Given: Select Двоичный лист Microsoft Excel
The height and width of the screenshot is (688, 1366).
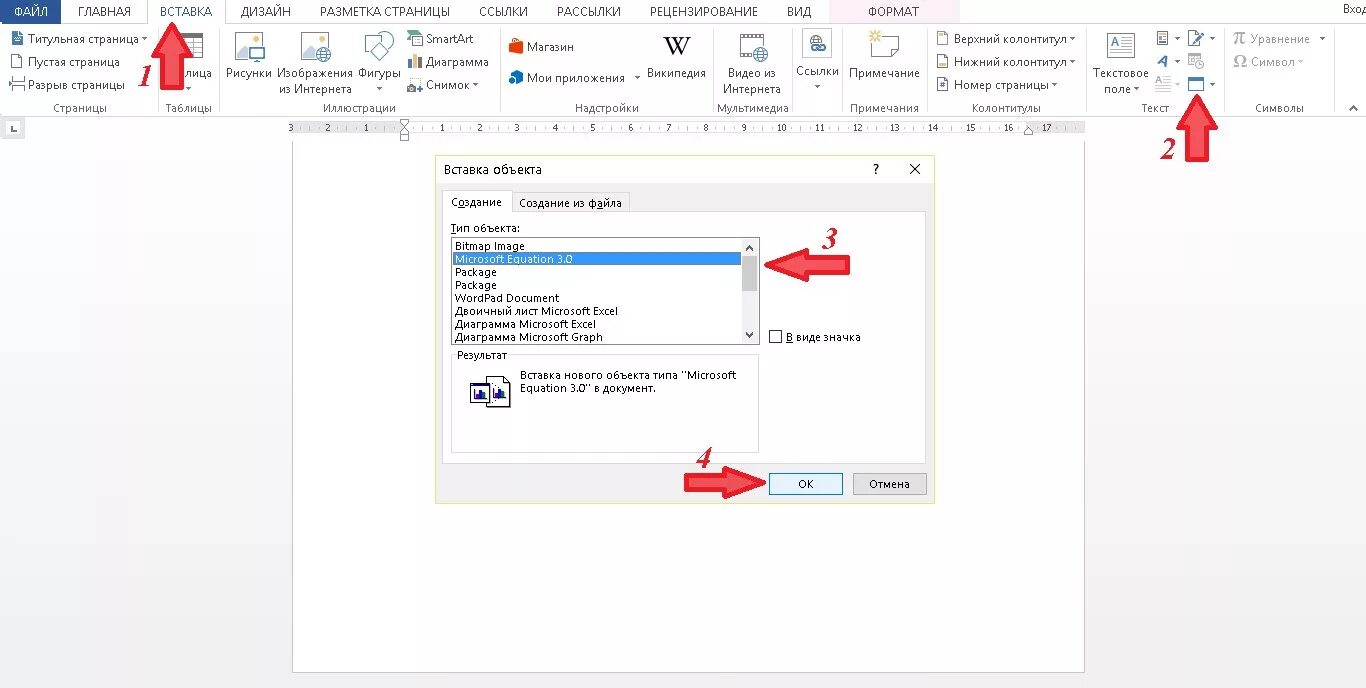Looking at the screenshot, I should pyautogui.click(x=597, y=311).
